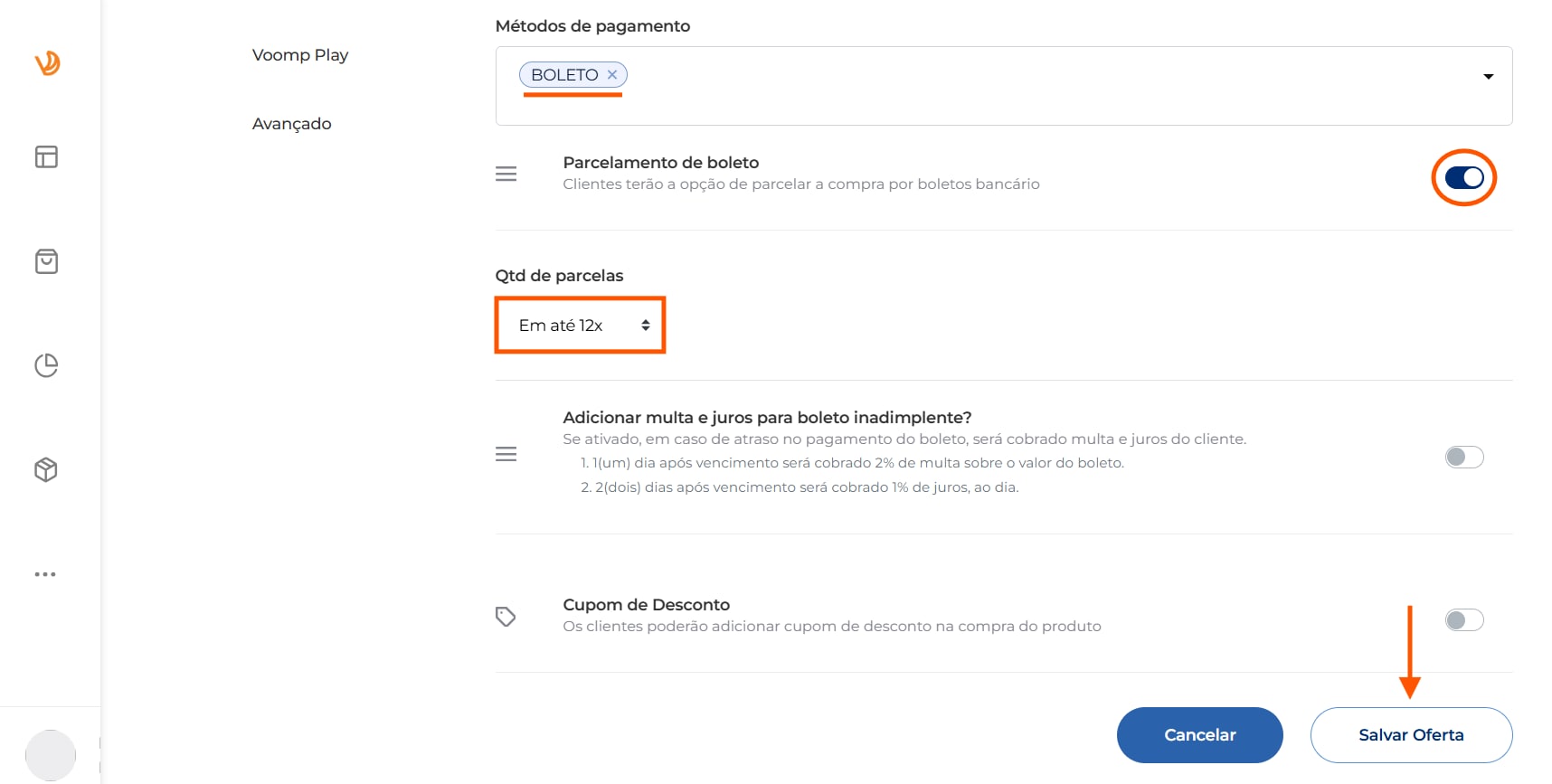Expand the Métodos de pagamento dropdown arrow
This screenshot has height=784, width=1552.
[x=1488, y=77]
